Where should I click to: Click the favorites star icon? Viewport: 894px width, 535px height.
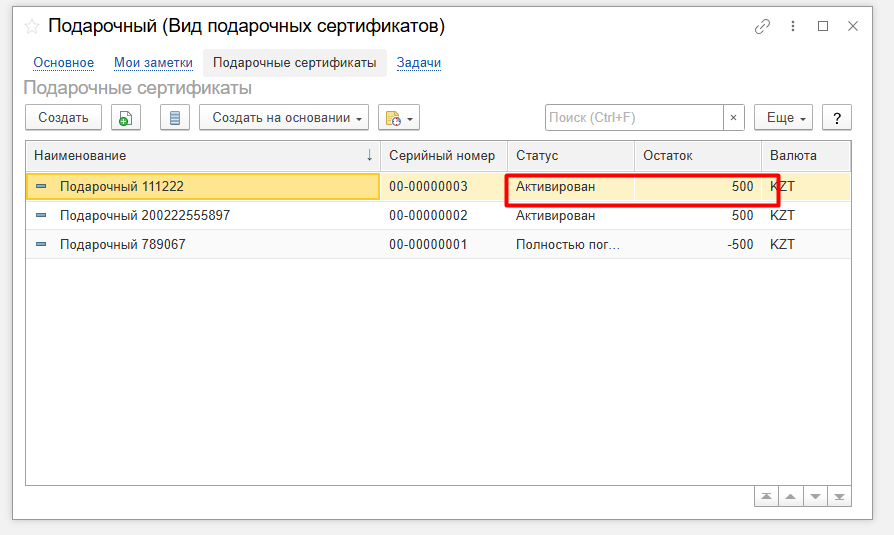[x=32, y=27]
